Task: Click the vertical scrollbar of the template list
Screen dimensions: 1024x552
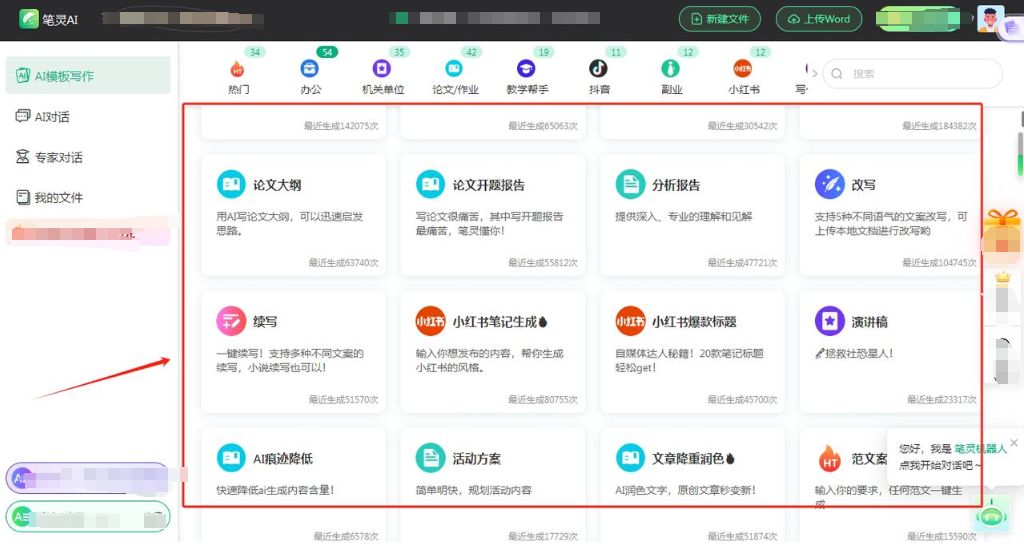Action: click(x=1020, y=155)
